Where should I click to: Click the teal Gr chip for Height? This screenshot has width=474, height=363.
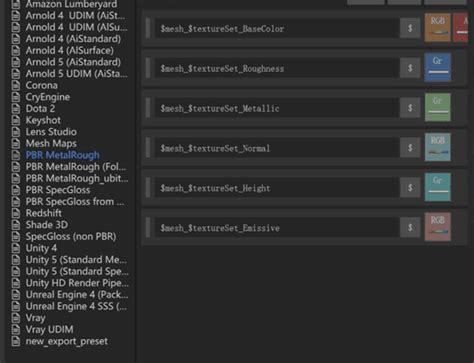[437, 187]
